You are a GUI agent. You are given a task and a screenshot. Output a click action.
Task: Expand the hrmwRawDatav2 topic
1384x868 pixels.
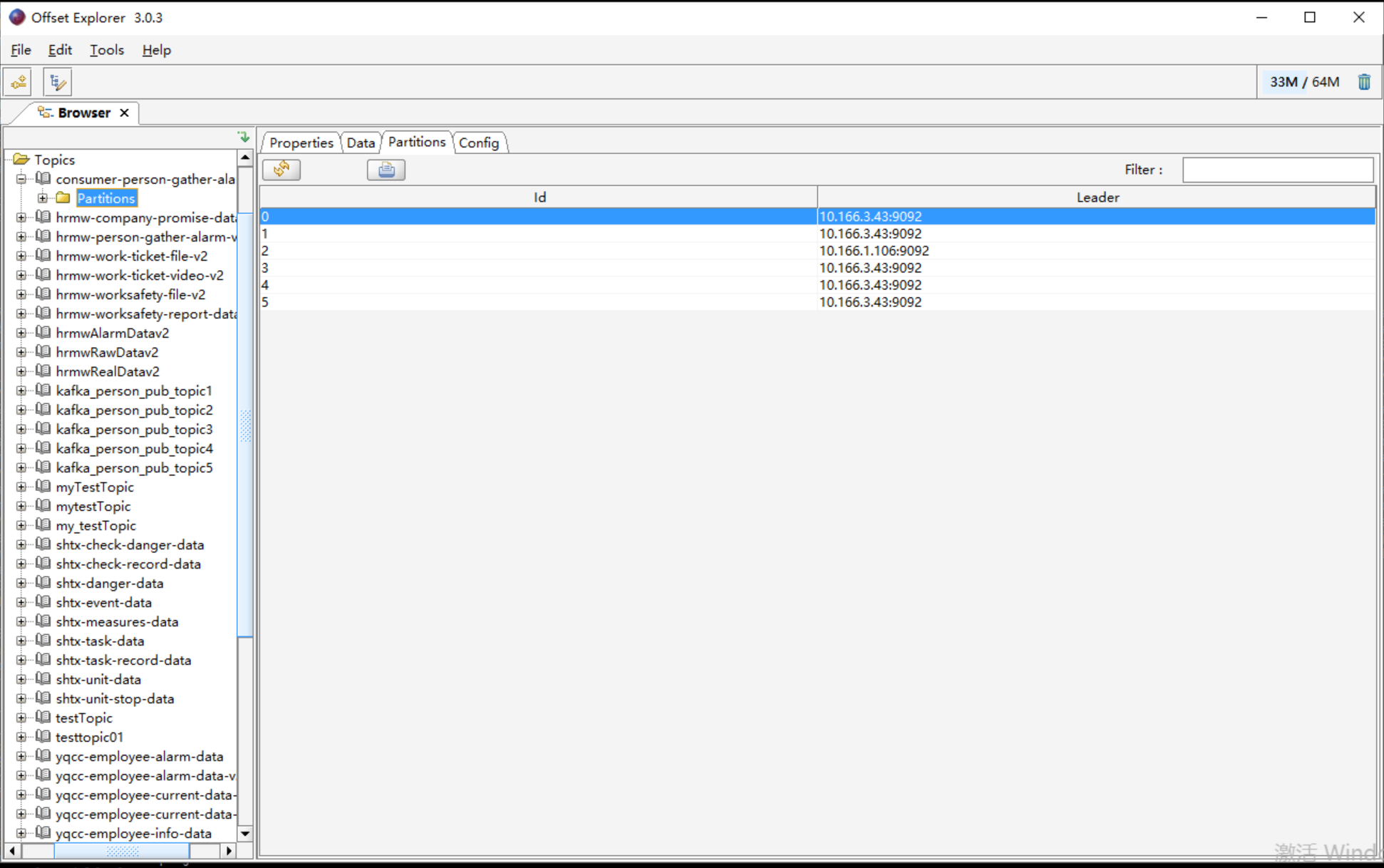point(21,352)
